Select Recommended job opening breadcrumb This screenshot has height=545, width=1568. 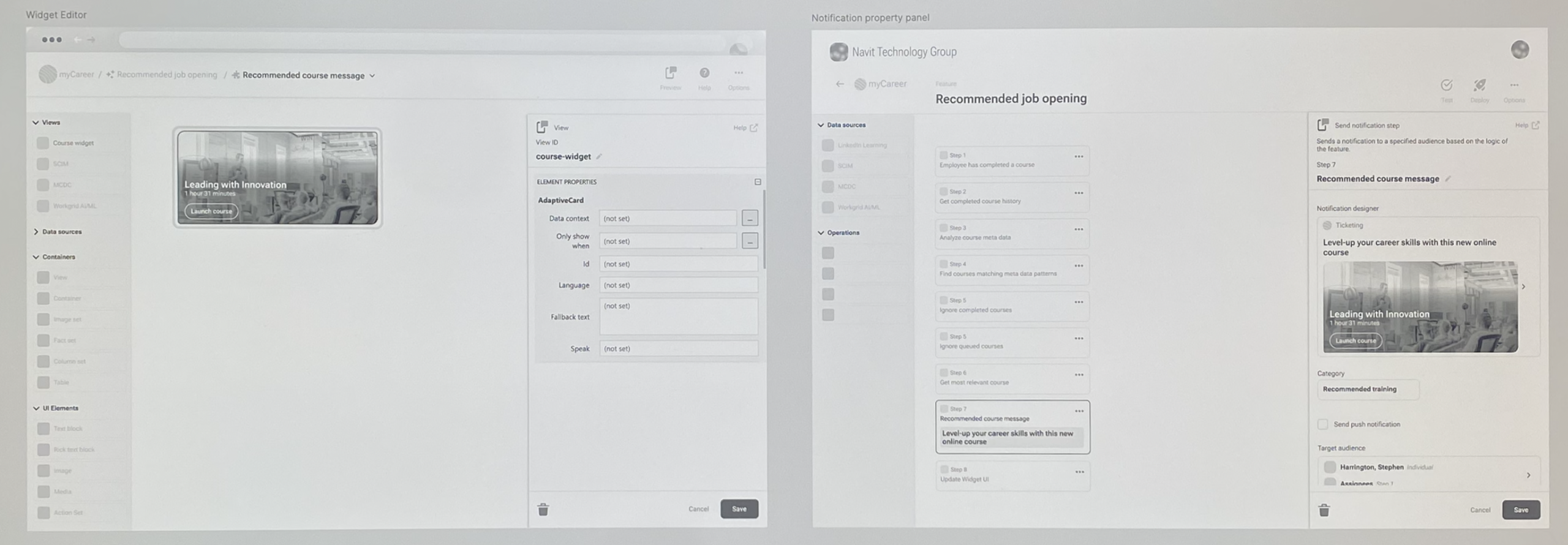coord(167,75)
